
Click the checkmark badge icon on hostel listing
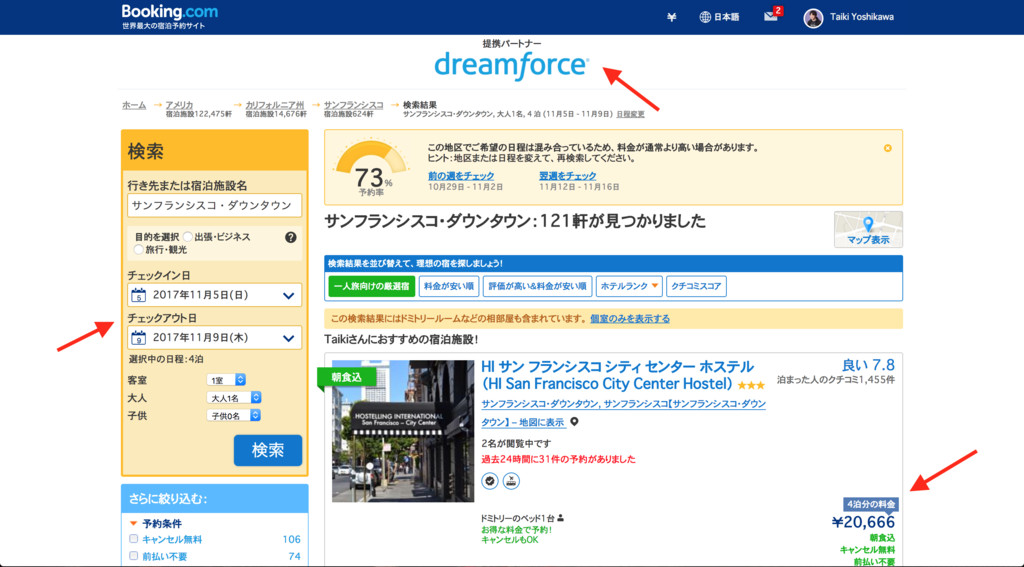pos(490,481)
